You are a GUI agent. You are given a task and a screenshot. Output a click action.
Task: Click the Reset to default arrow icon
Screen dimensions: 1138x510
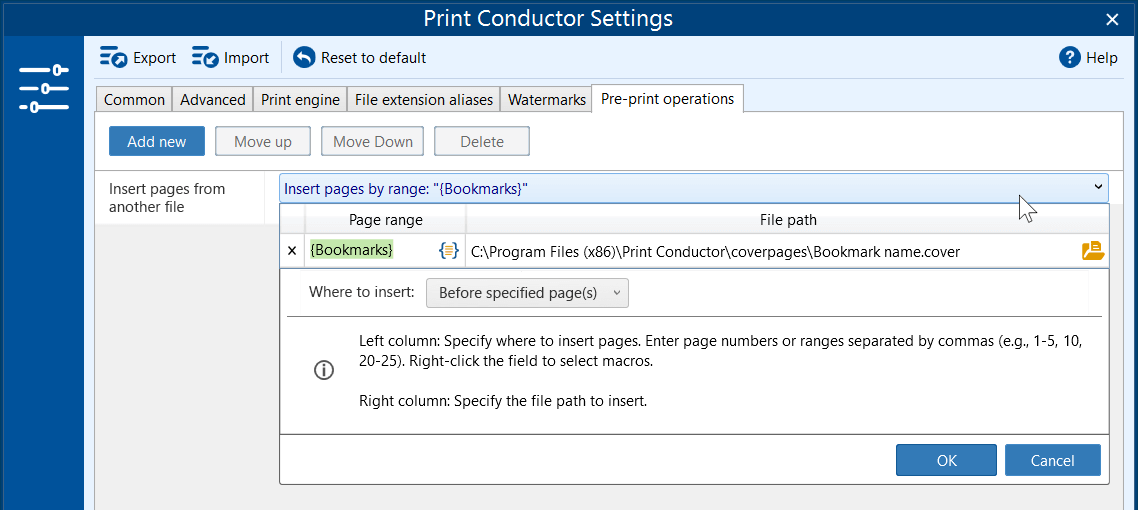[x=304, y=57]
